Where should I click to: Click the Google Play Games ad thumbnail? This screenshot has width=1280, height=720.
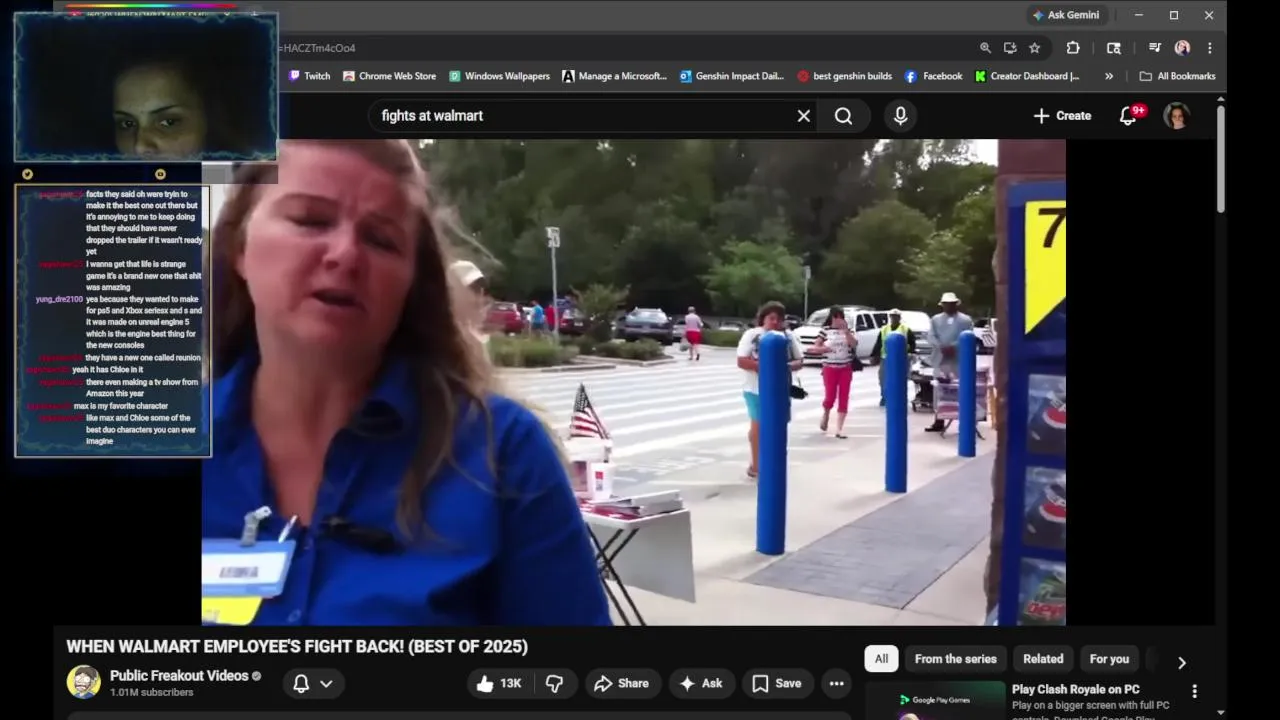935,701
